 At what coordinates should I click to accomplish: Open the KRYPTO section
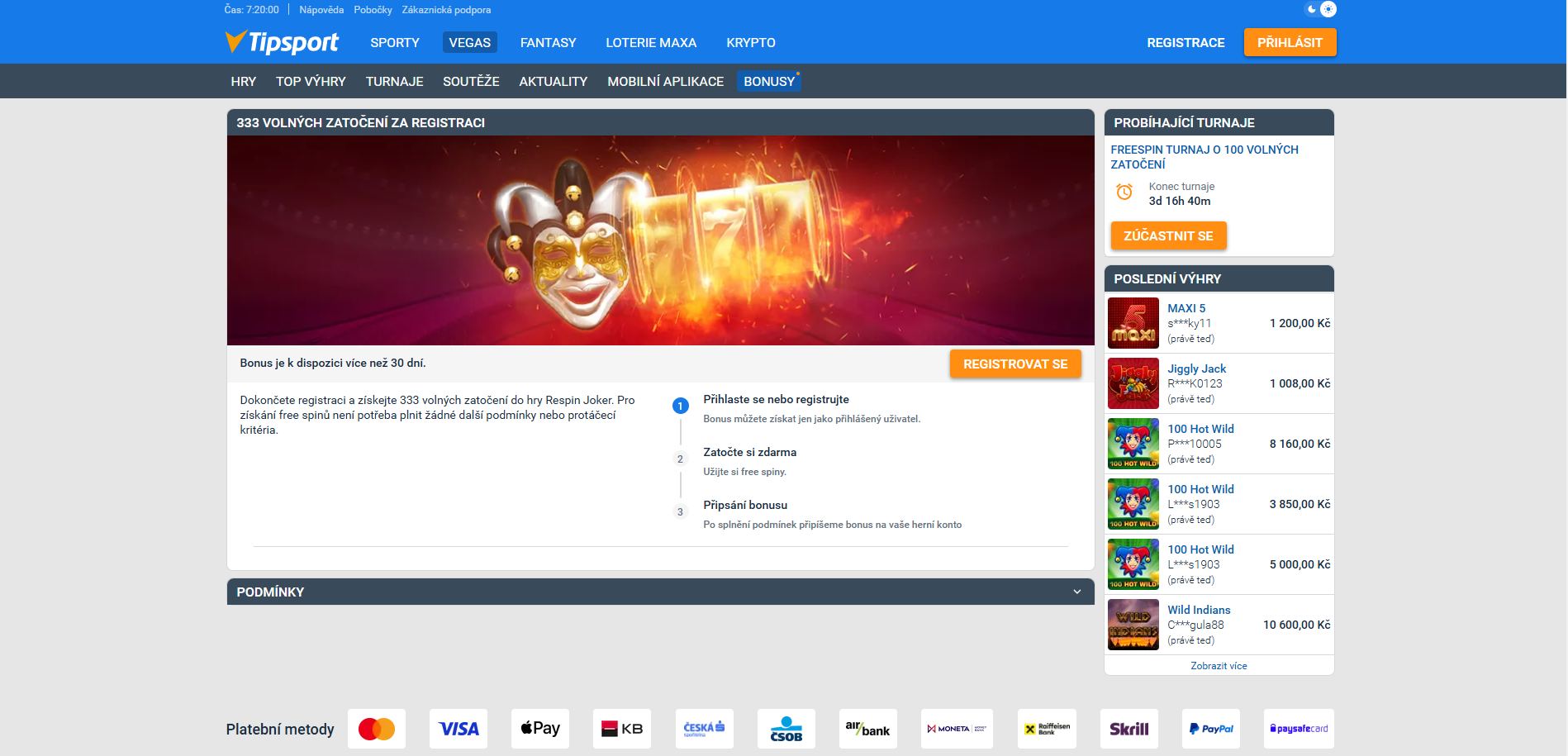pos(751,42)
